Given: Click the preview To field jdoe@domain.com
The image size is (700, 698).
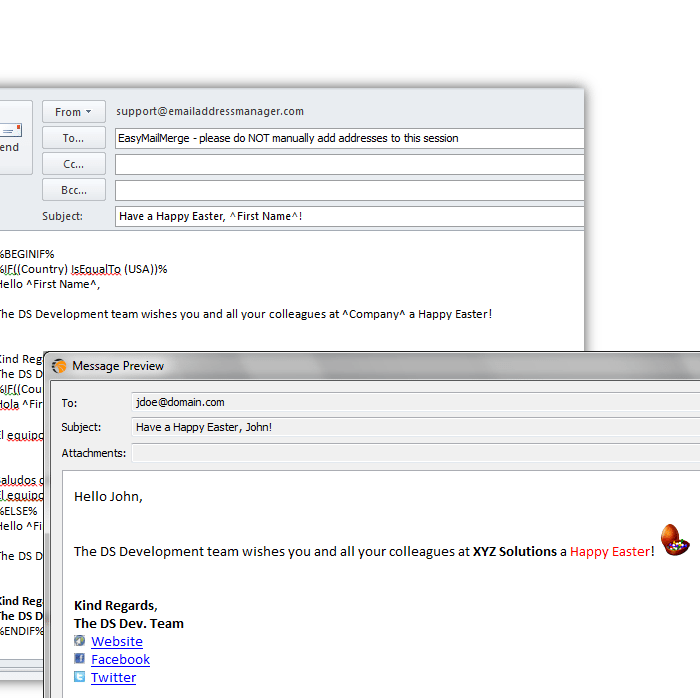Looking at the screenshot, I should click(416, 403).
